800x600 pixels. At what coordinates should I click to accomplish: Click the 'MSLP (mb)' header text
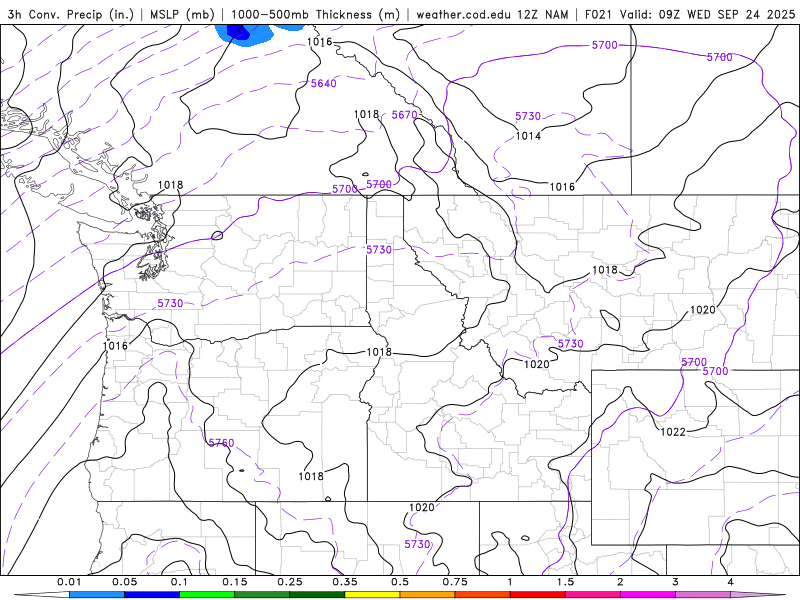click(182, 14)
